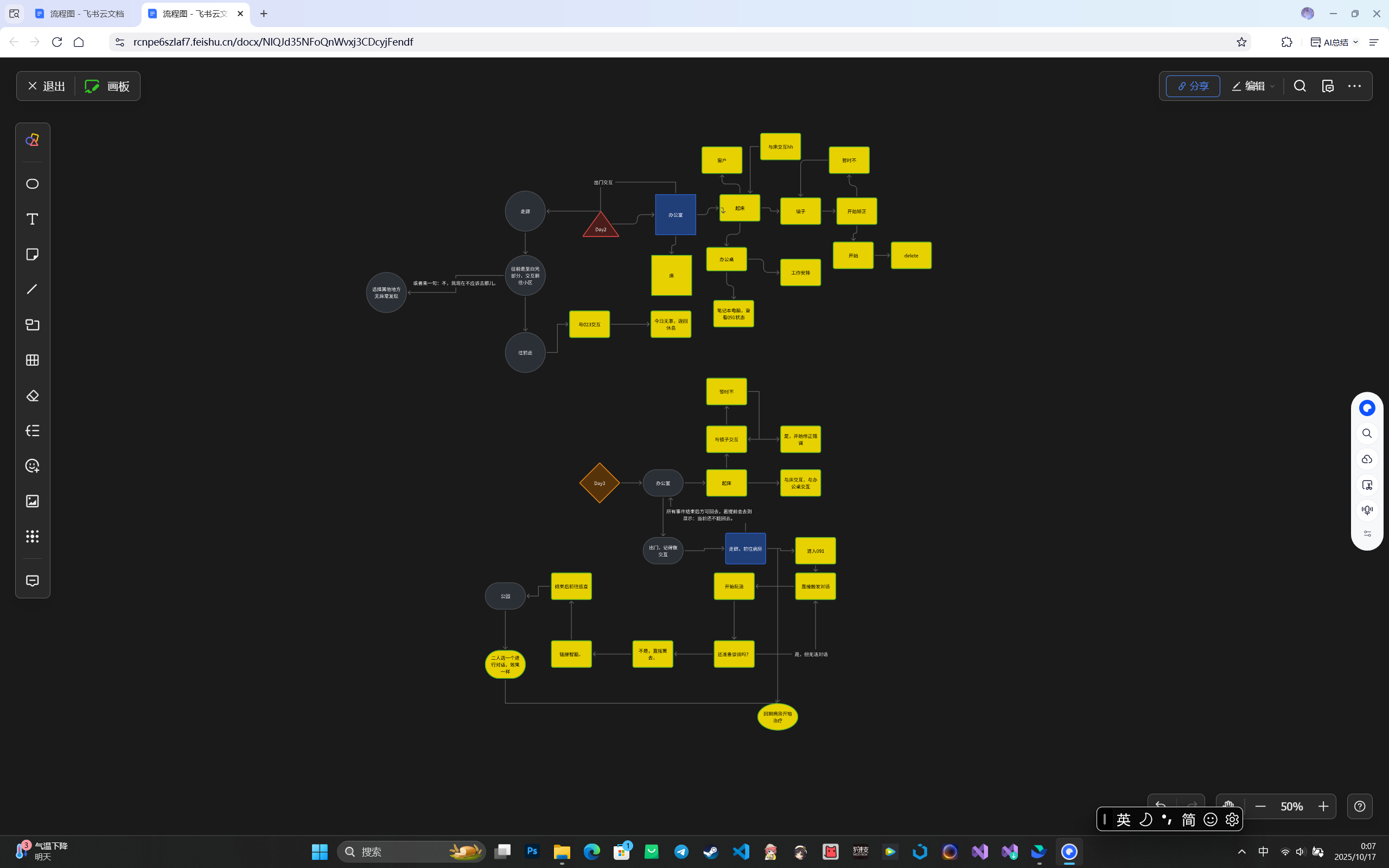The image size is (1389, 868).
Task: Select the eraser tool
Action: tap(32, 395)
